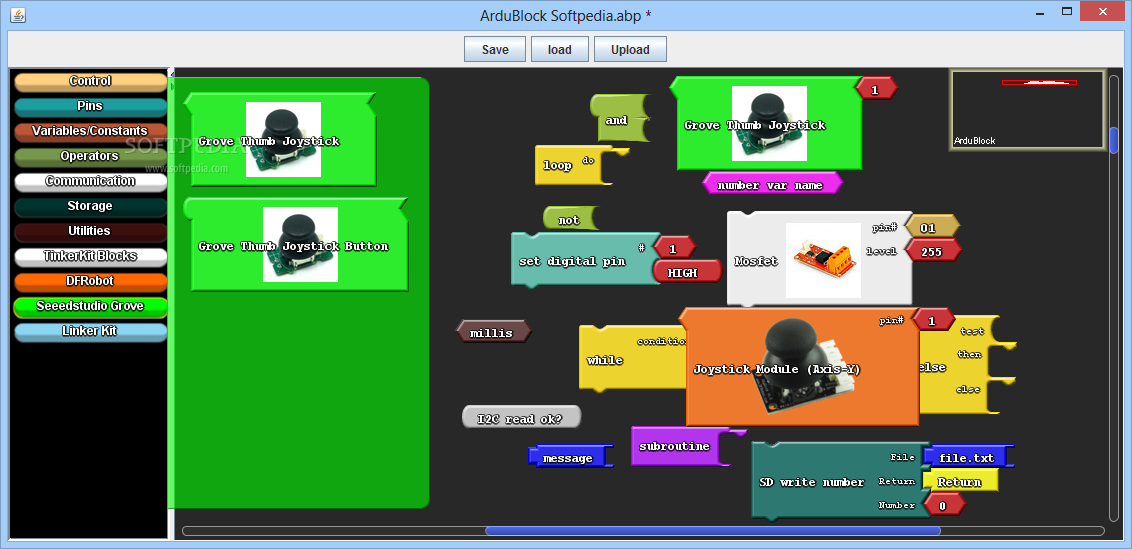1132x549 pixels.
Task: Select the Joystick Module (Axis-Y) block
Action: coord(801,368)
